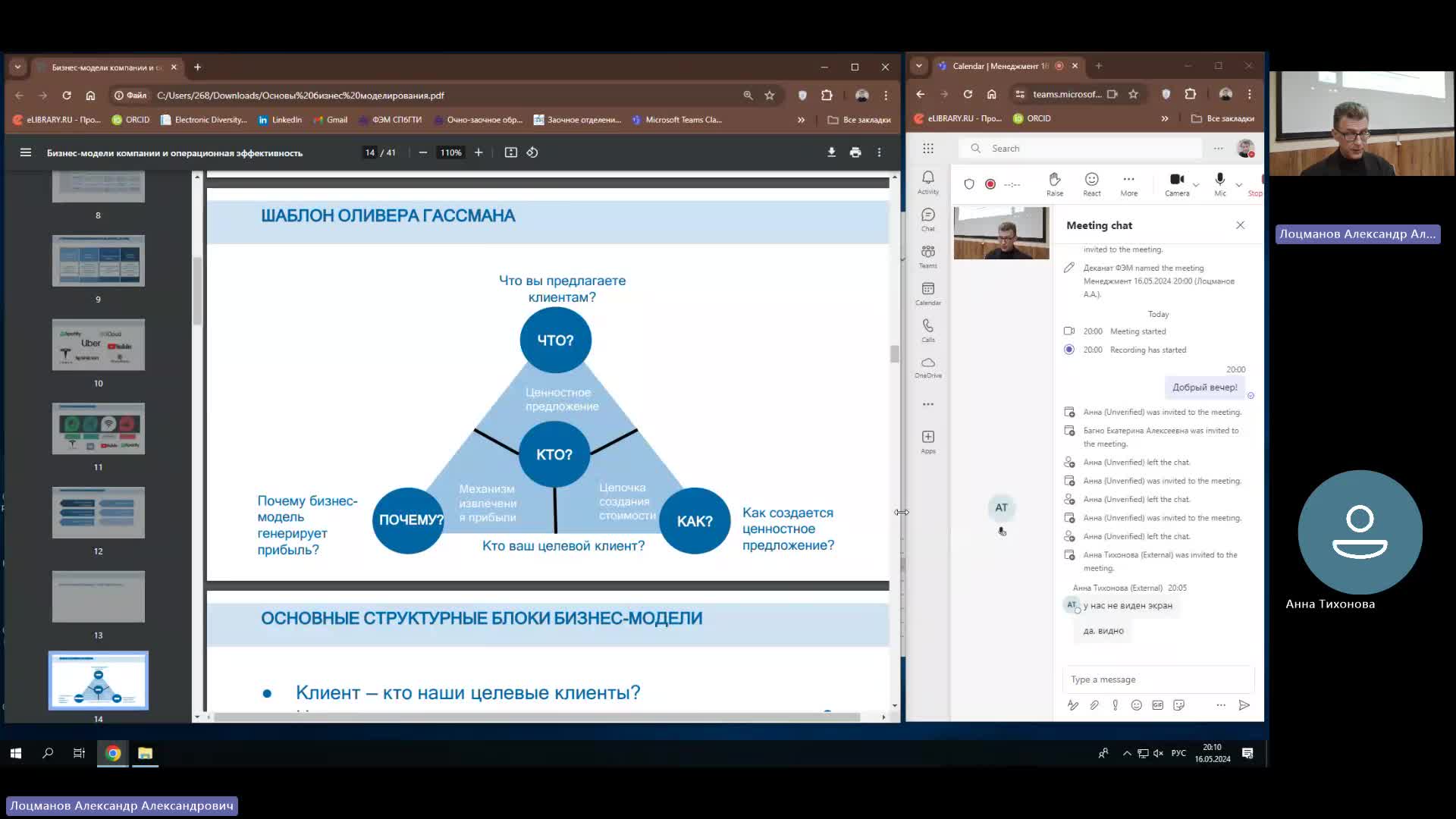Viewport: 1456px width, 819px height.
Task: Click the PDF vertical scrollbar handle
Action: [895, 354]
